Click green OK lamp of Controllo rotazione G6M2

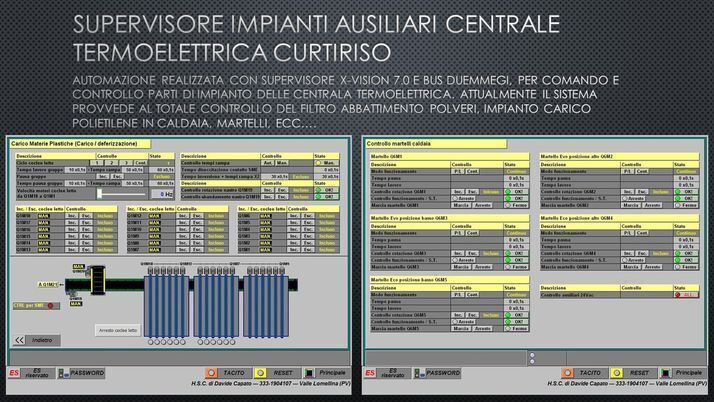point(678,192)
